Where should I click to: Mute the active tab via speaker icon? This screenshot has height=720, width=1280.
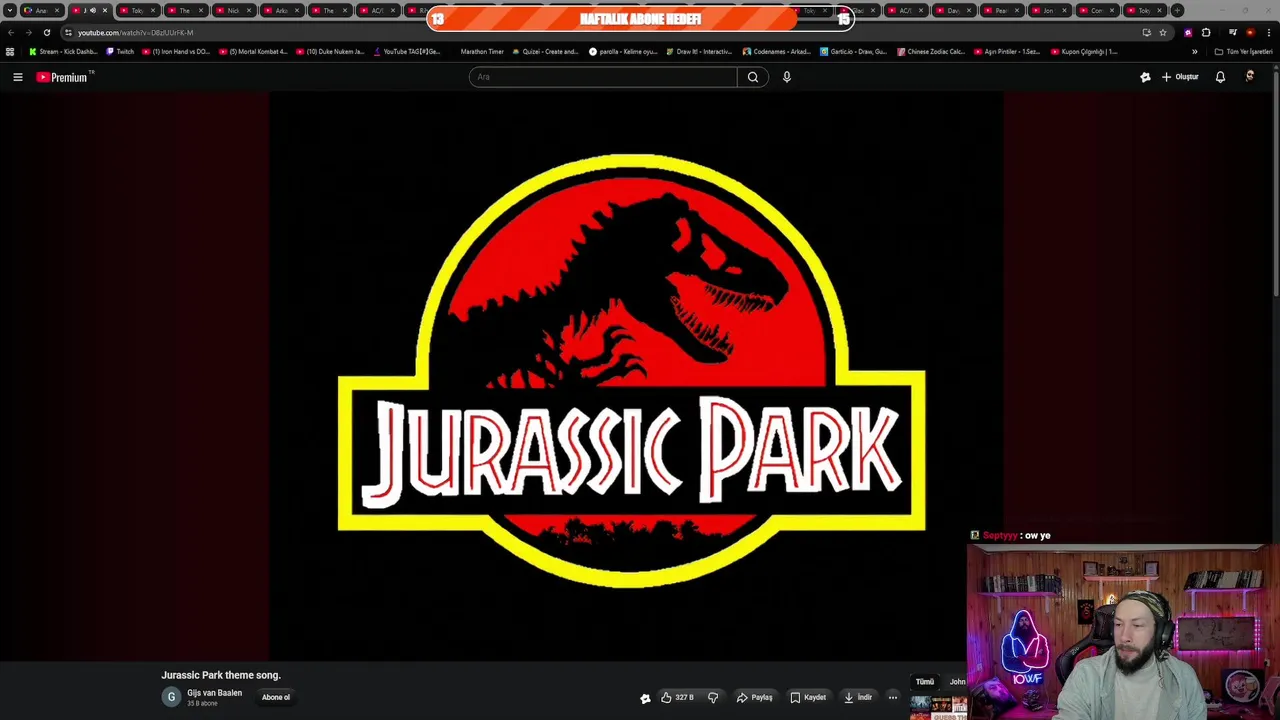[93, 10]
